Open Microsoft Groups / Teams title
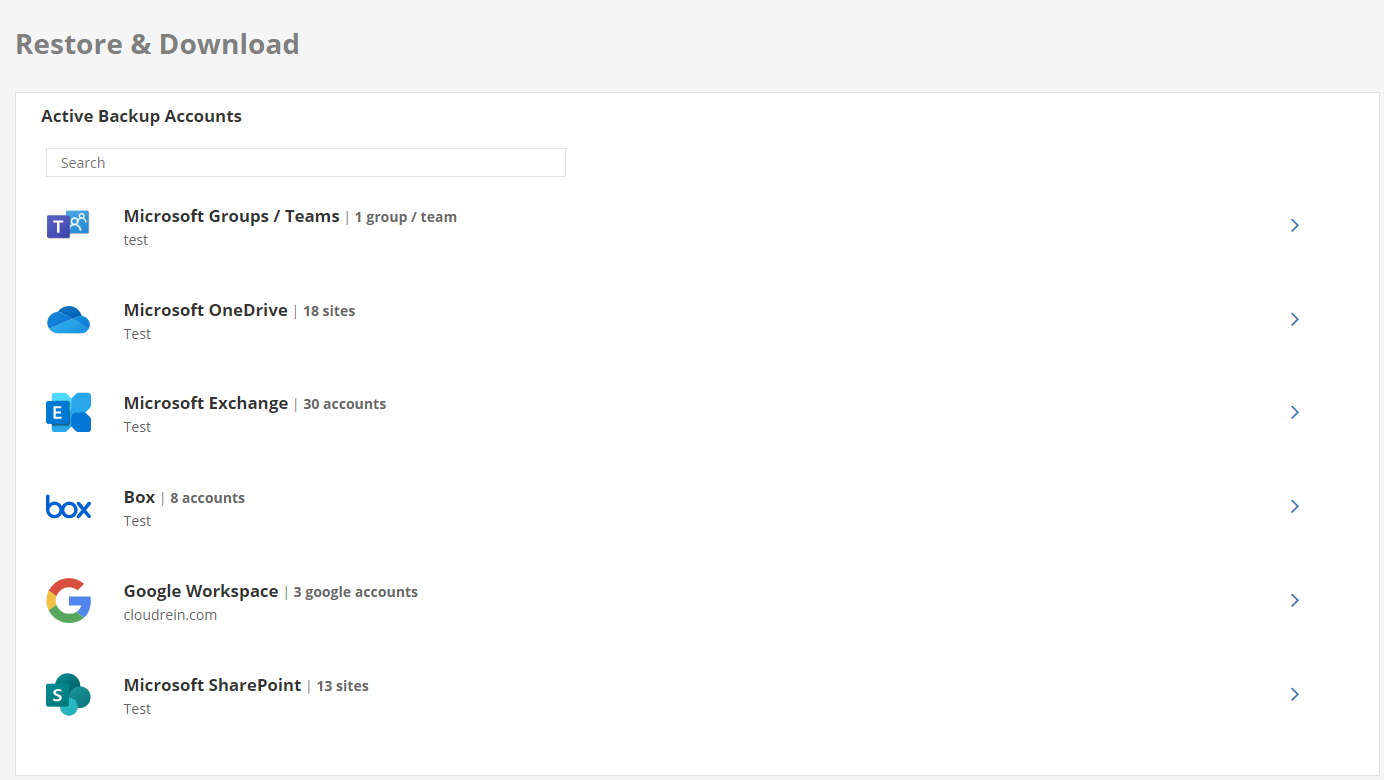 (232, 216)
